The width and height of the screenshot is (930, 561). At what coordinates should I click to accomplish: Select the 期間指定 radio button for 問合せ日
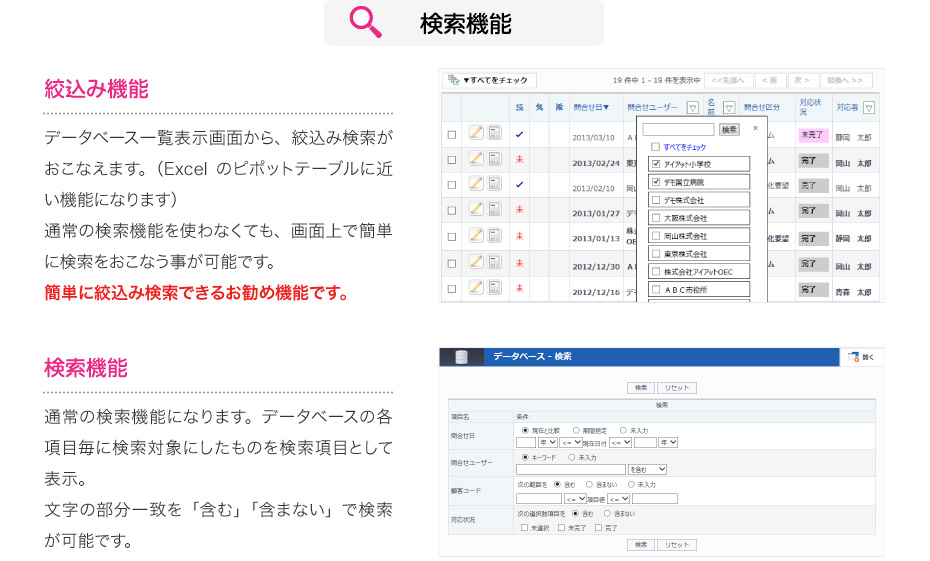tap(577, 430)
